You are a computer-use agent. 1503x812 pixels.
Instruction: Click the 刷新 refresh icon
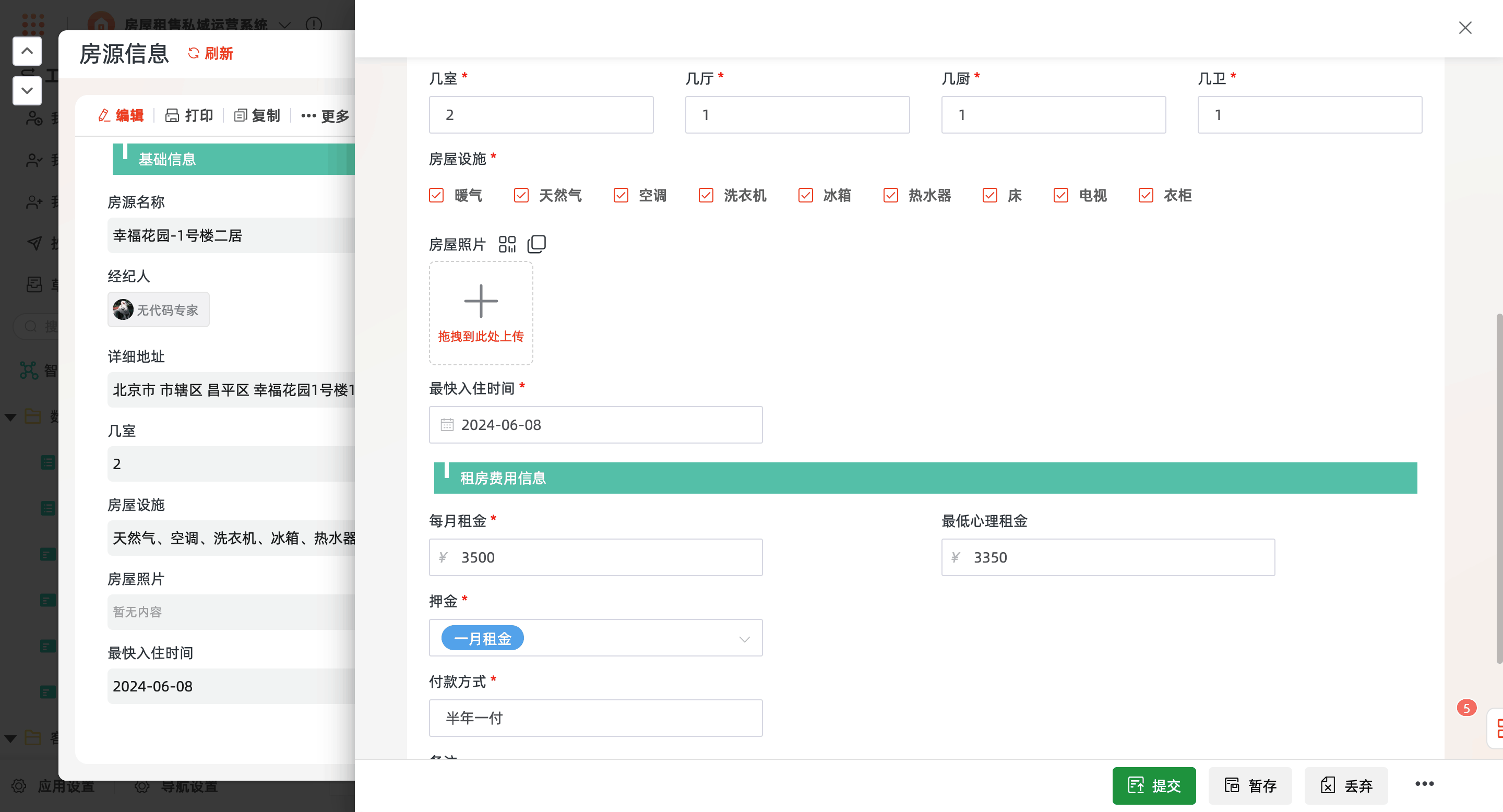(x=194, y=53)
